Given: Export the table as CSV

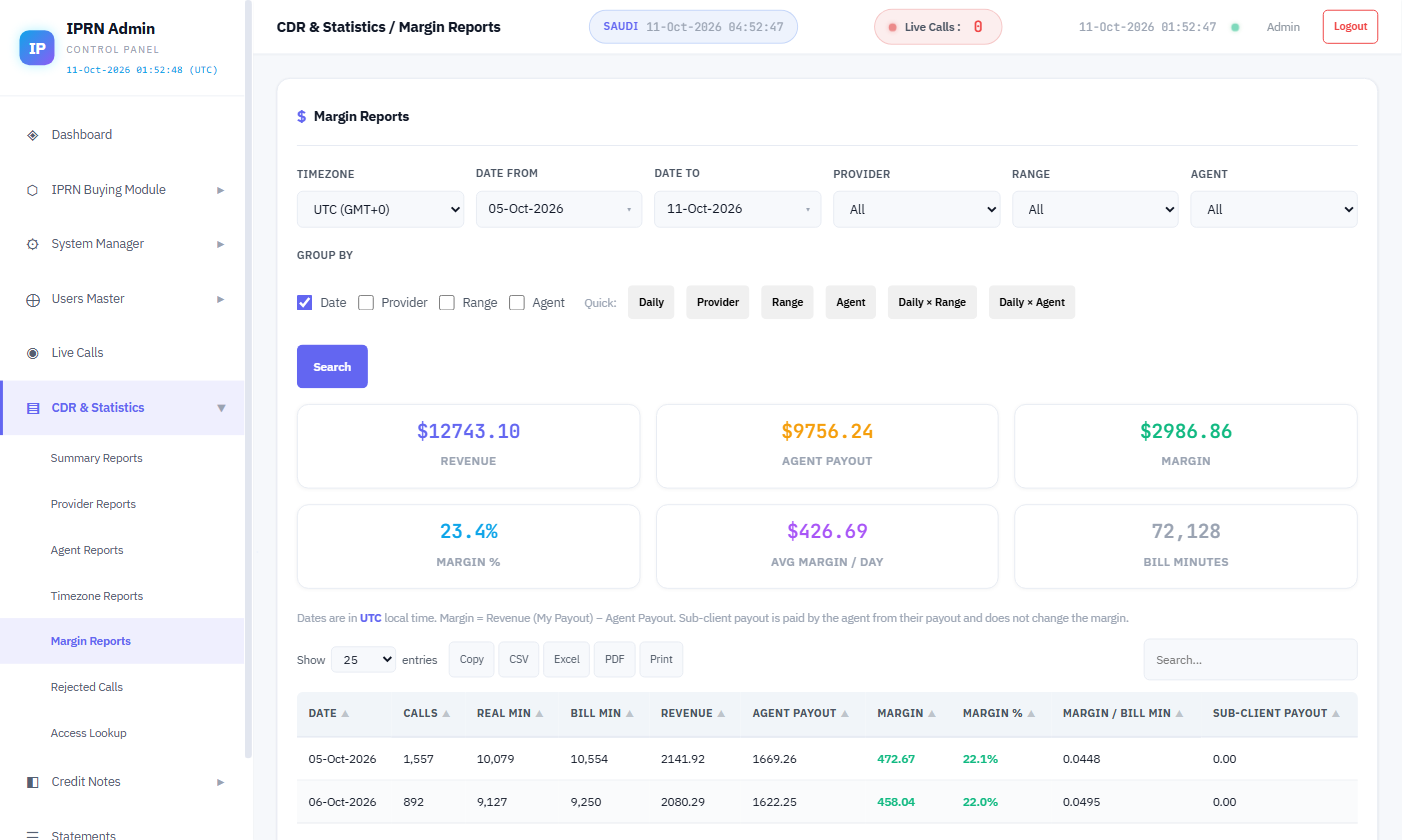Looking at the screenshot, I should point(519,659).
